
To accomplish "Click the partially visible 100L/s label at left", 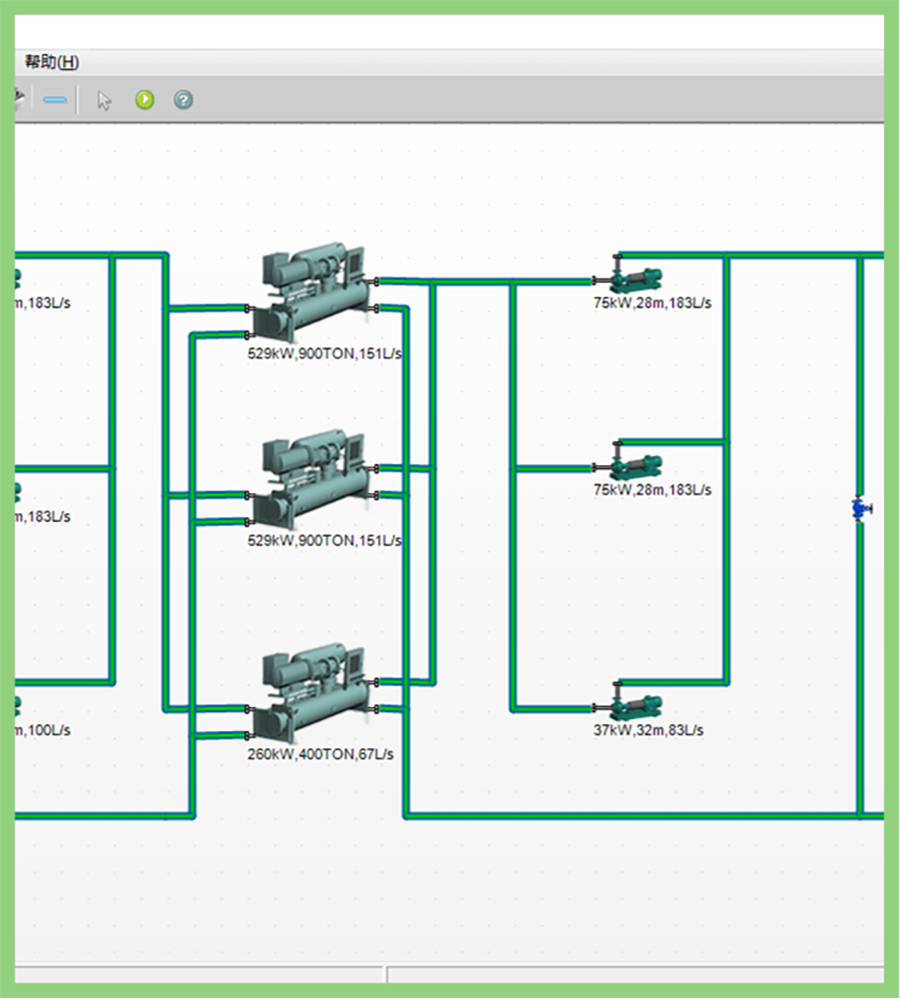I will tap(44, 730).
